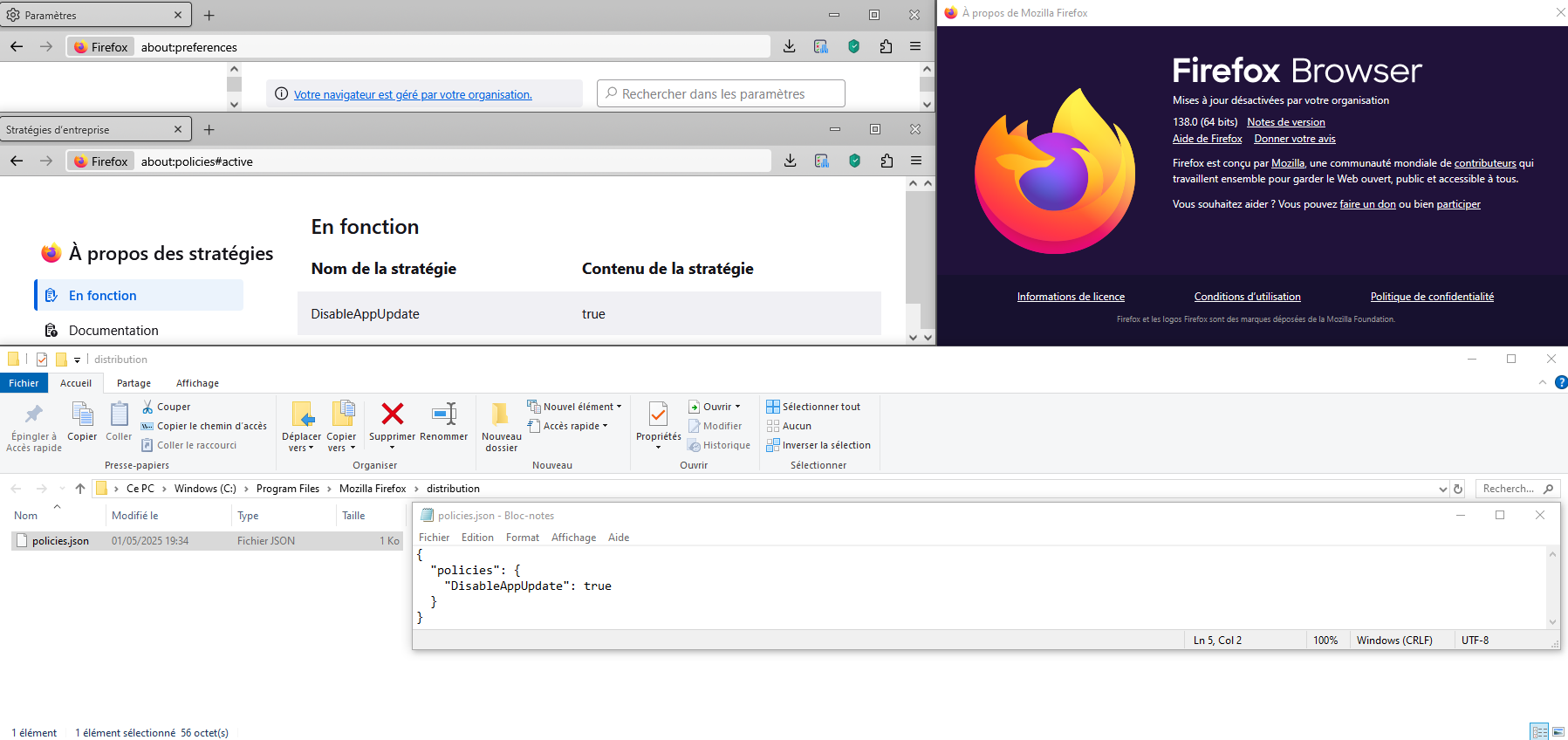Expand address bar history dropdown arrow
The image size is (1568, 740).
1442,489
